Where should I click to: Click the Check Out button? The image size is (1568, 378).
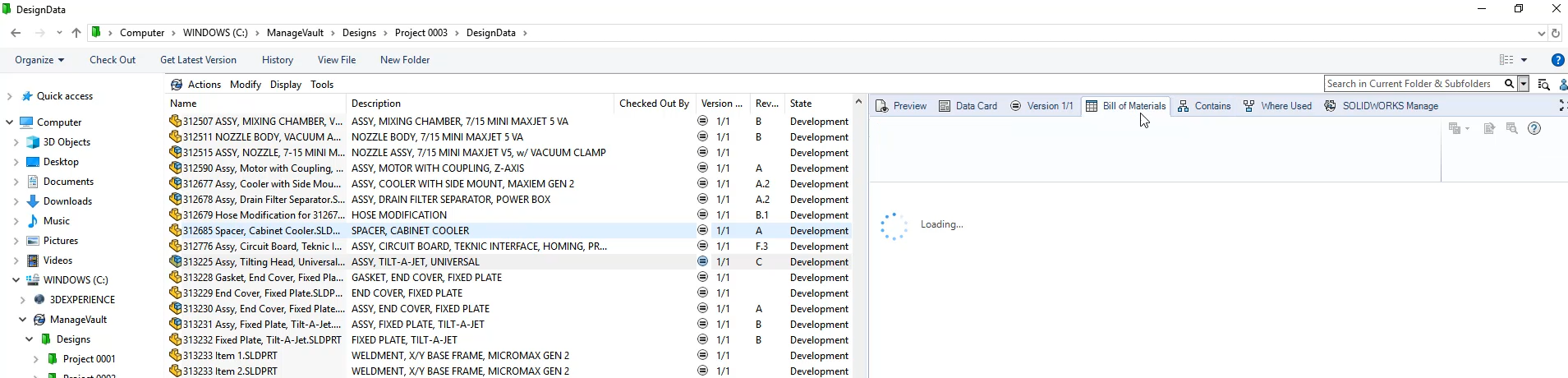pos(113,60)
